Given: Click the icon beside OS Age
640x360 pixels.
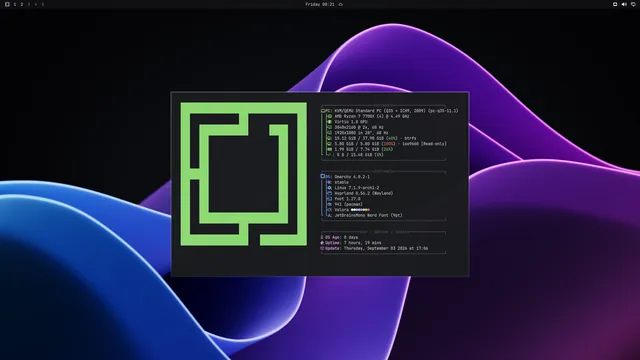Looking at the screenshot, I should point(322,237).
